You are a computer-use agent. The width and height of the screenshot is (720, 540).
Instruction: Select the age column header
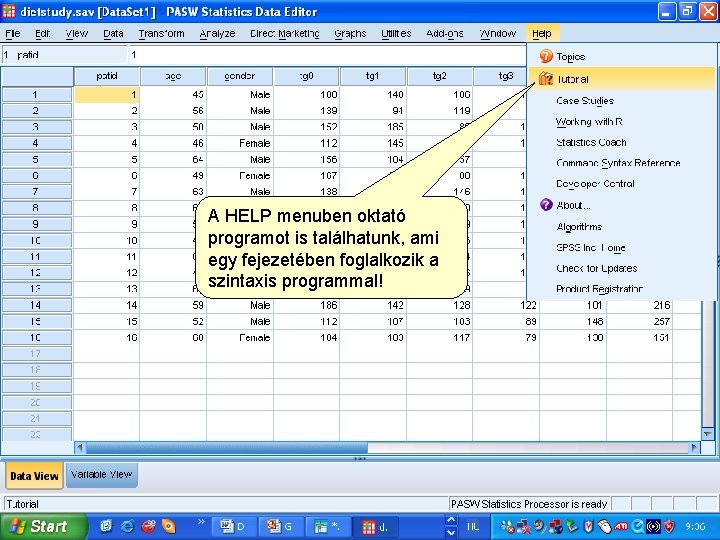[174, 76]
